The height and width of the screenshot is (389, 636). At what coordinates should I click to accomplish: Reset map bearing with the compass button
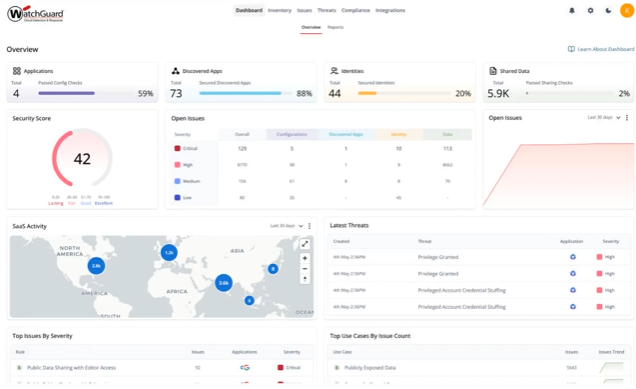tap(305, 279)
